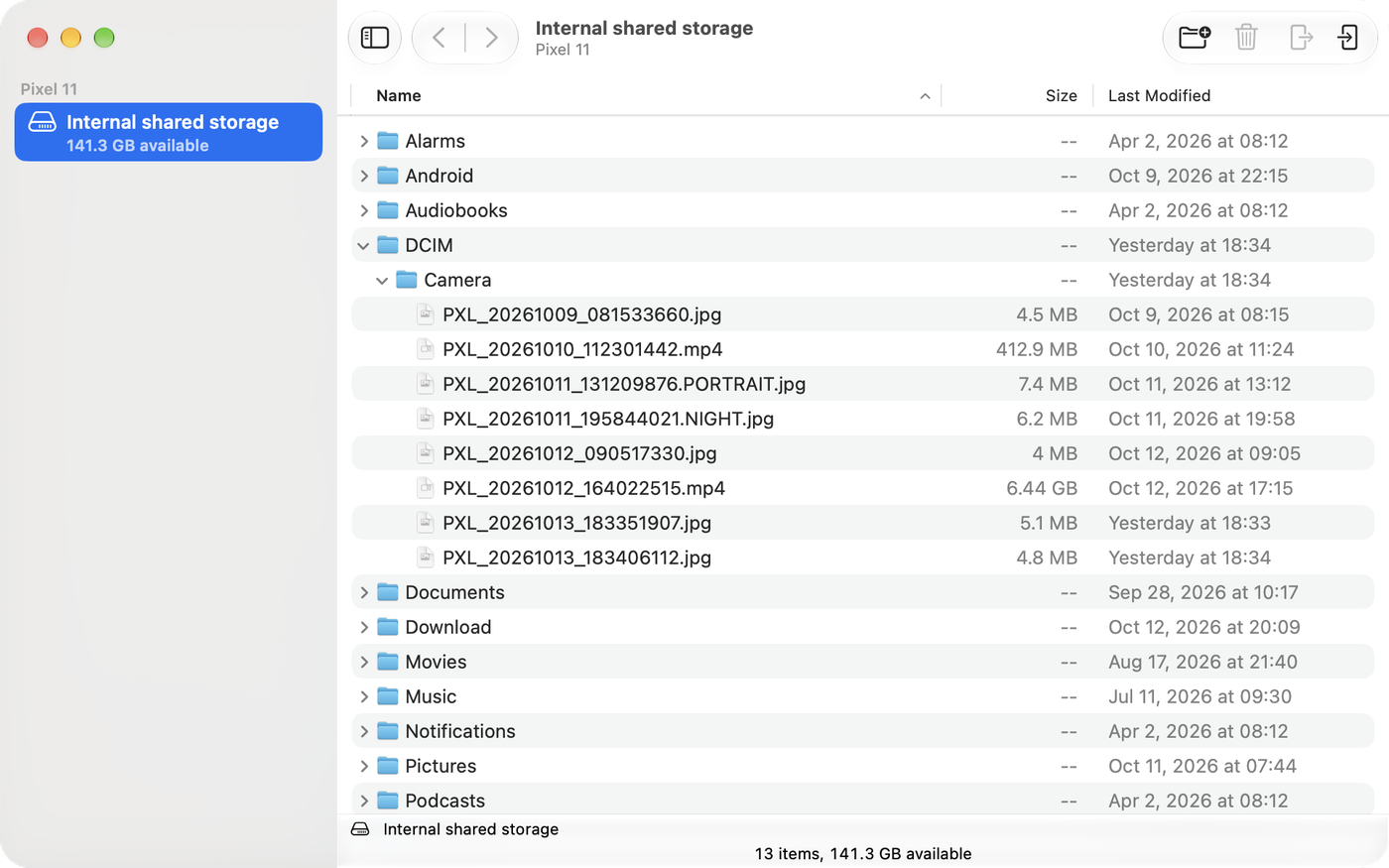Toggle the sidebar visibility button
Image resolution: width=1389 pixels, height=868 pixels.
coord(375,38)
